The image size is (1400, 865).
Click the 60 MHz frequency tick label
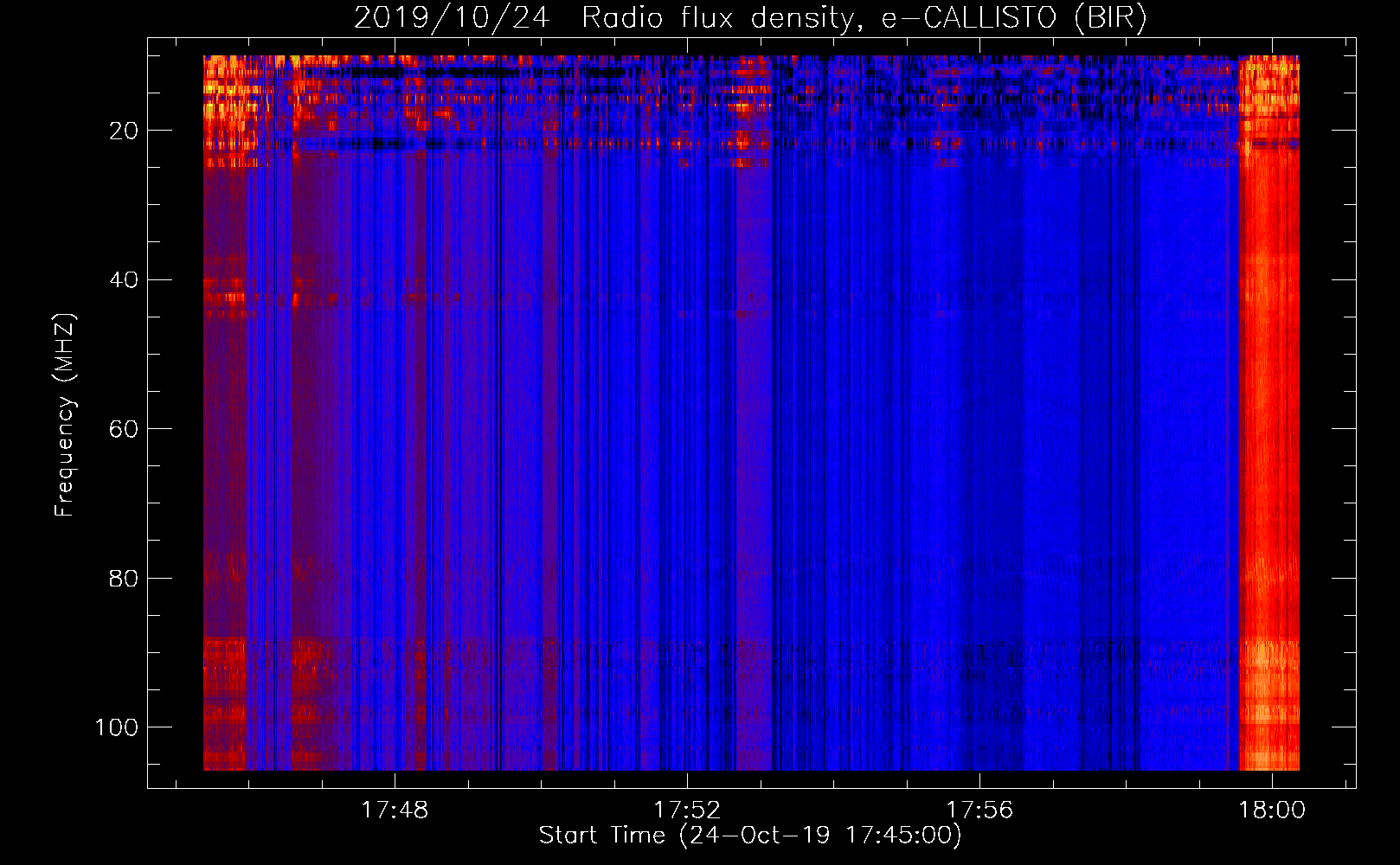pos(124,429)
